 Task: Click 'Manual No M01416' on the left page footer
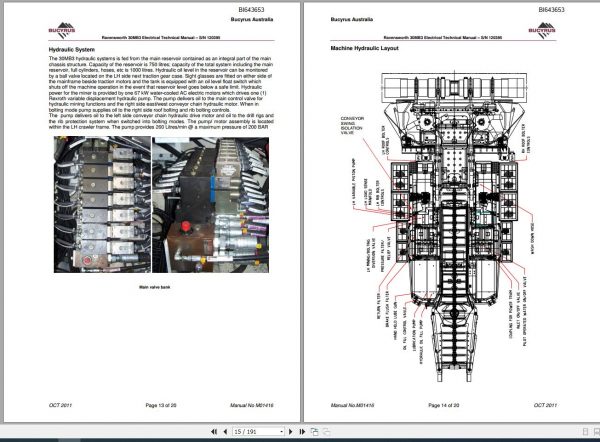252,405
